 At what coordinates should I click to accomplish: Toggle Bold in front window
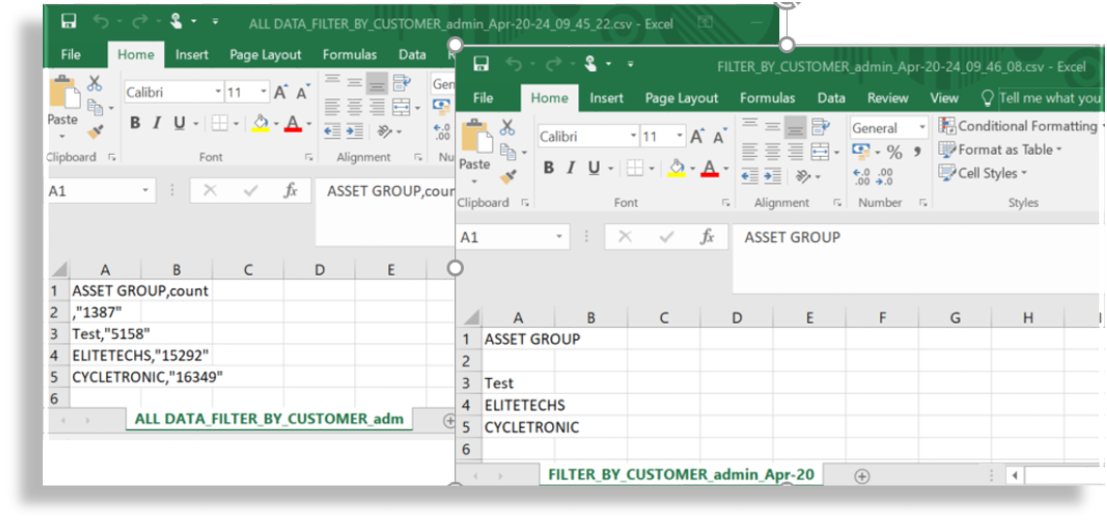tap(549, 168)
